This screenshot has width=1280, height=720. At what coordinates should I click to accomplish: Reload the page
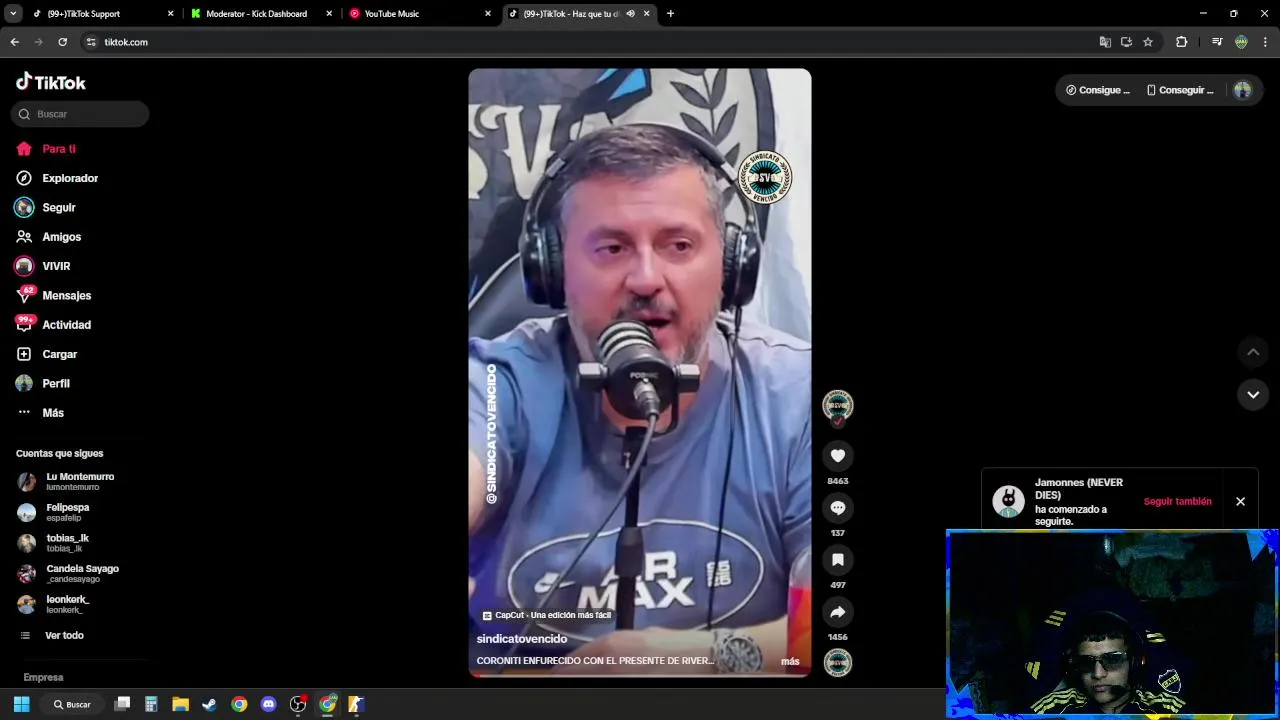coord(62,42)
